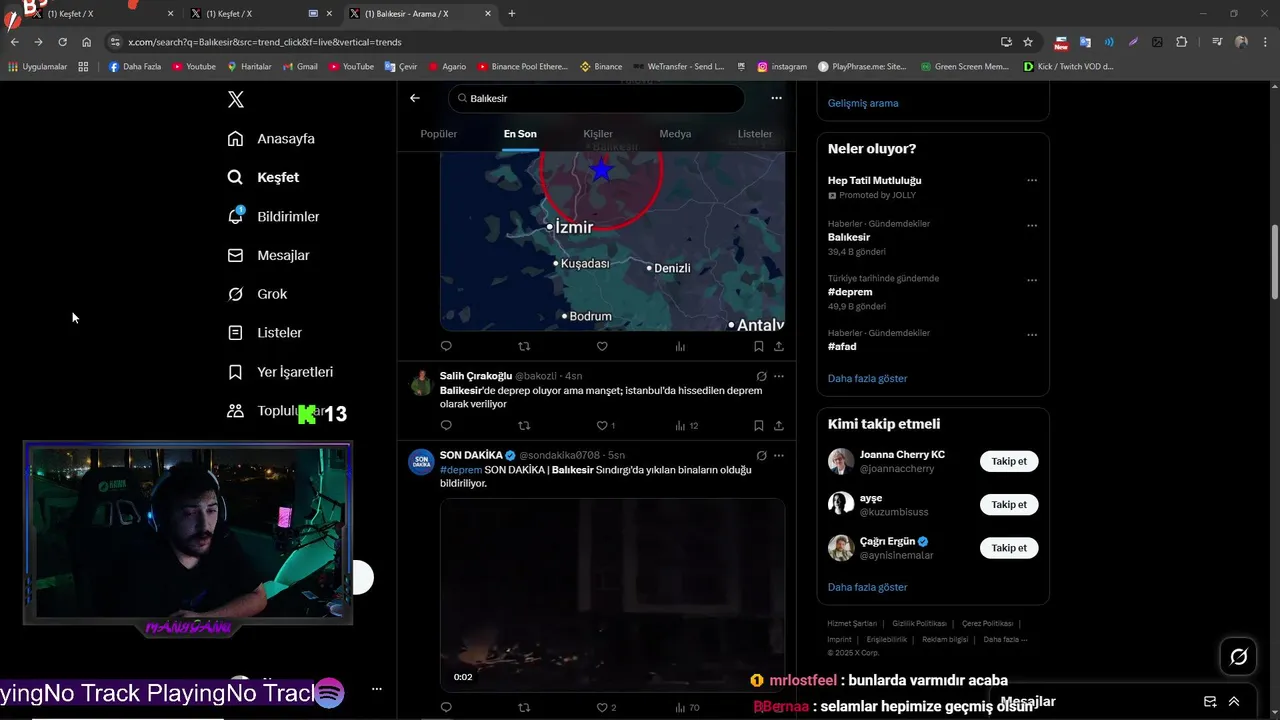Open search options three-dot menu
The image size is (1280, 720).
point(776,98)
